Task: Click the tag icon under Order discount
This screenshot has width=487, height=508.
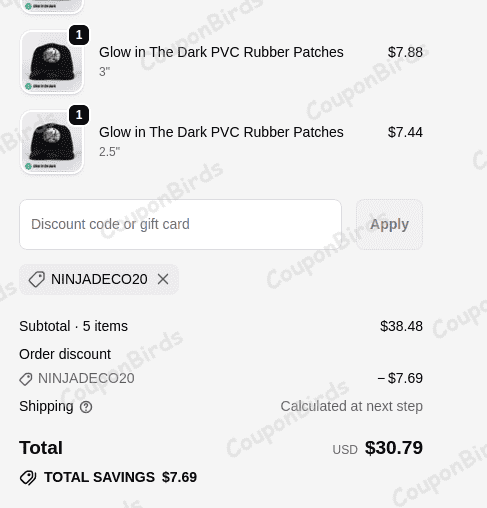Action: click(26, 379)
